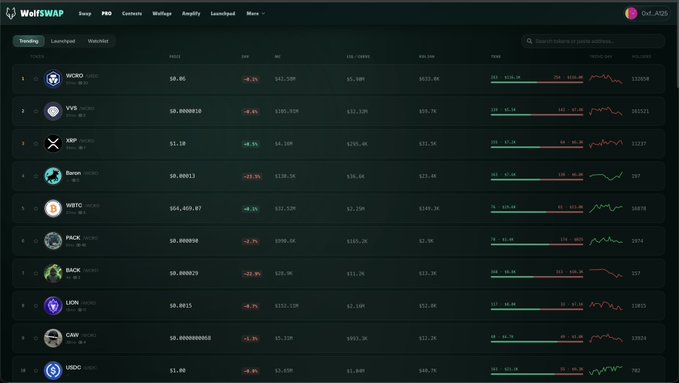Viewport: 679px width, 383px height.
Task: Select the Trending tab
Action: pos(29,41)
